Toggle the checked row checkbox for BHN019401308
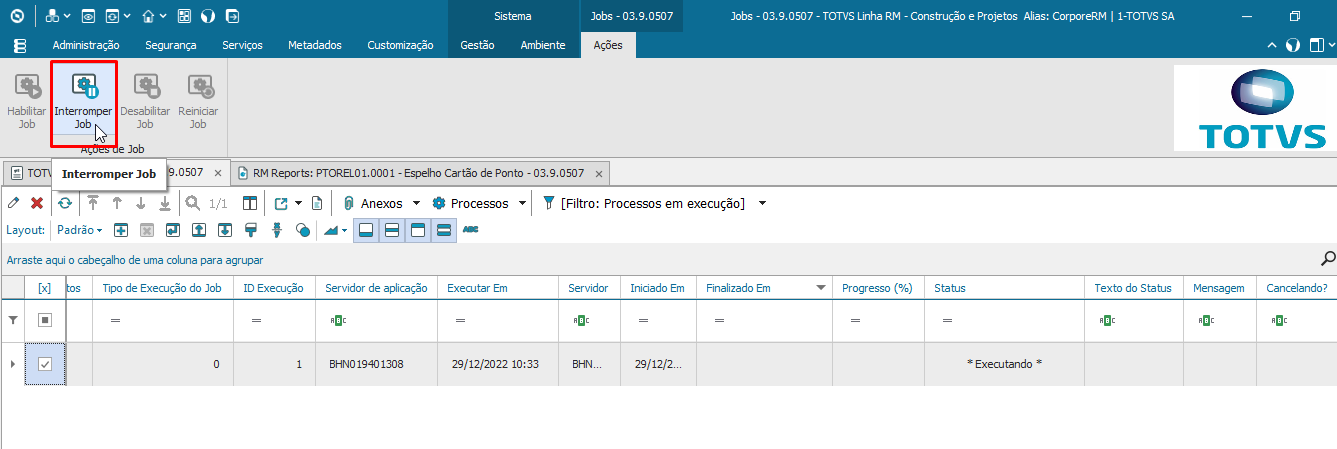This screenshot has width=1337, height=449. pyautogui.click(x=45, y=364)
